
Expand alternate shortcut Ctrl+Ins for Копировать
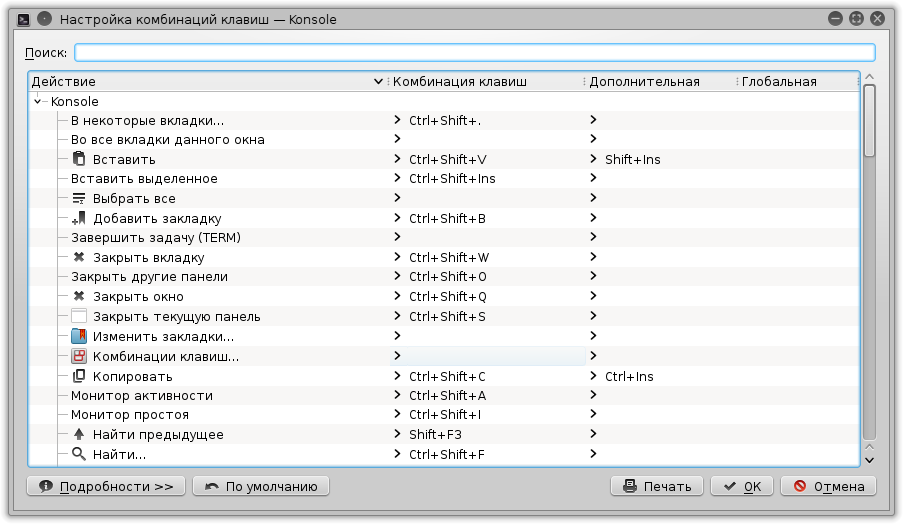(593, 375)
